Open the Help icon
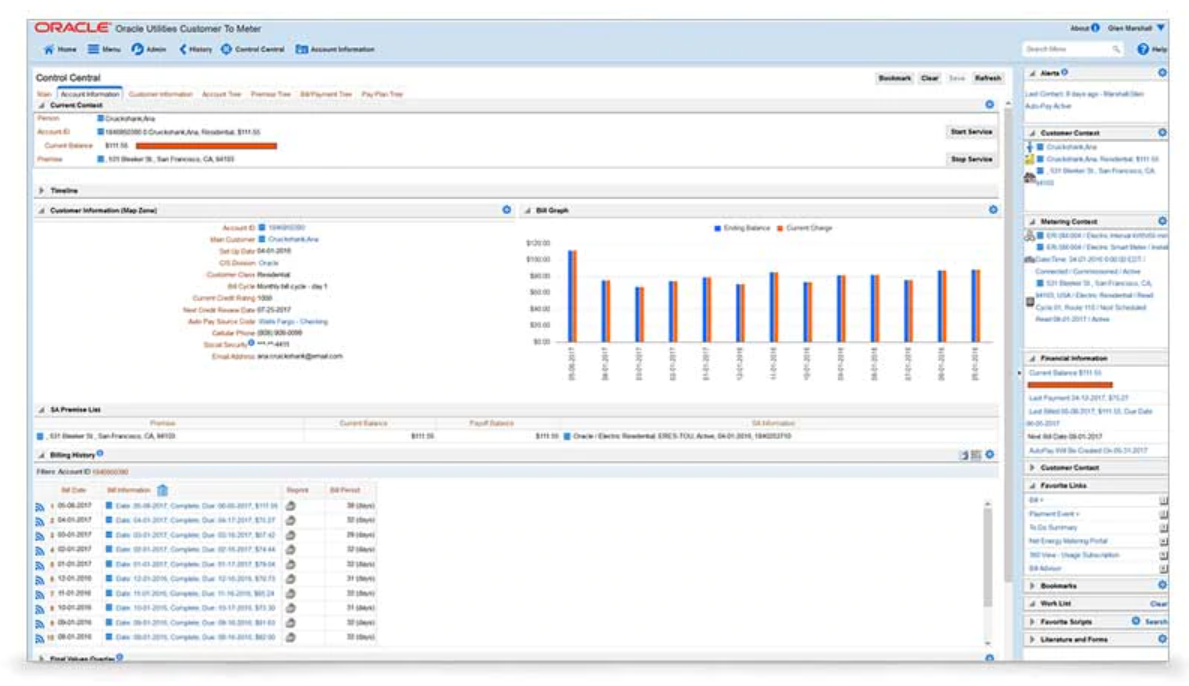1189x686 pixels. (1143, 49)
